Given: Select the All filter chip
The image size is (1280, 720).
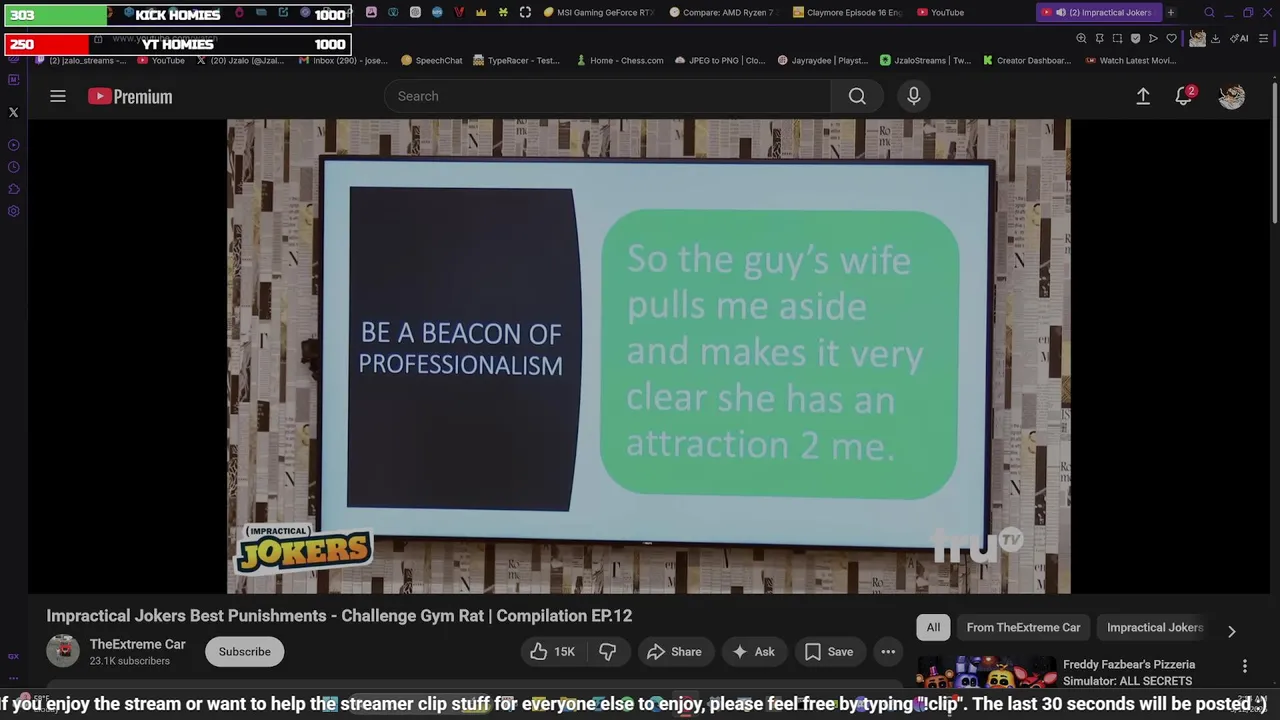Looking at the screenshot, I should pyautogui.click(x=933, y=627).
